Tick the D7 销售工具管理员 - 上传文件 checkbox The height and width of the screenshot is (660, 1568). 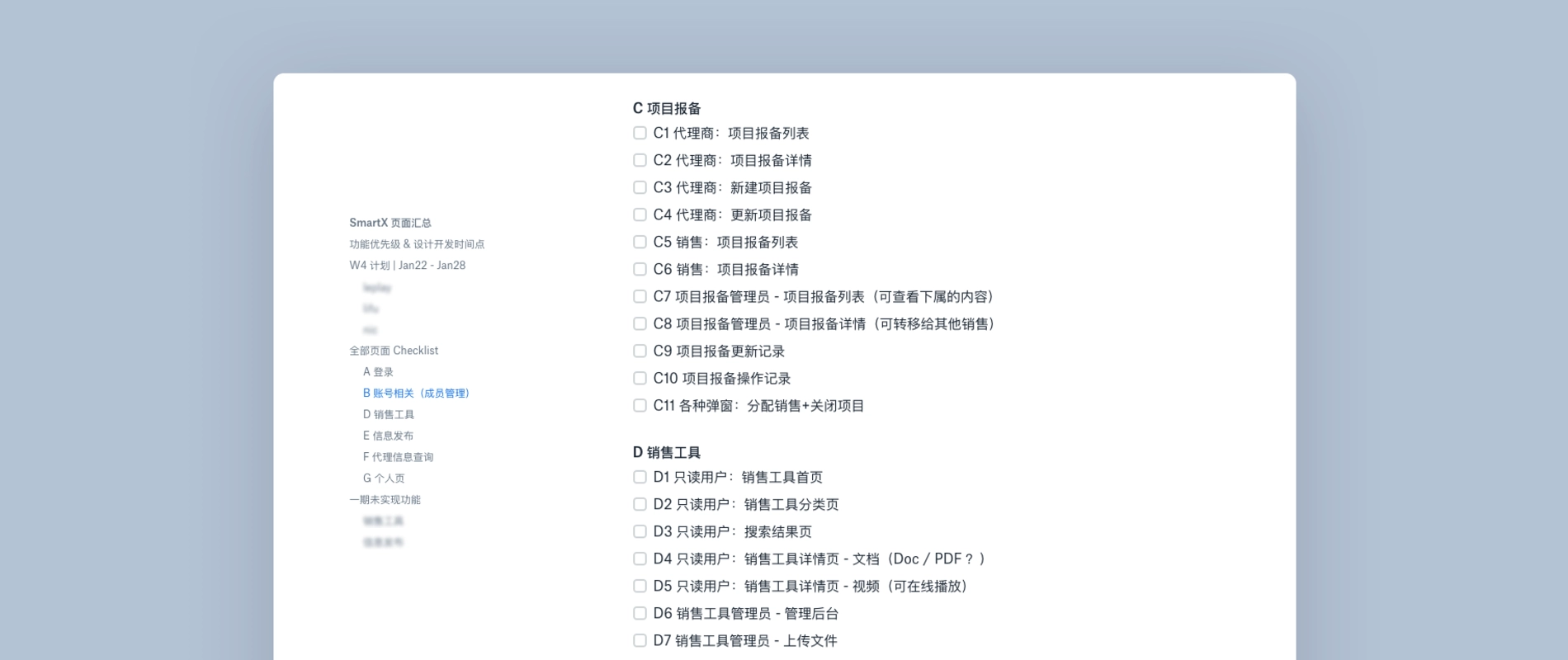pos(640,640)
